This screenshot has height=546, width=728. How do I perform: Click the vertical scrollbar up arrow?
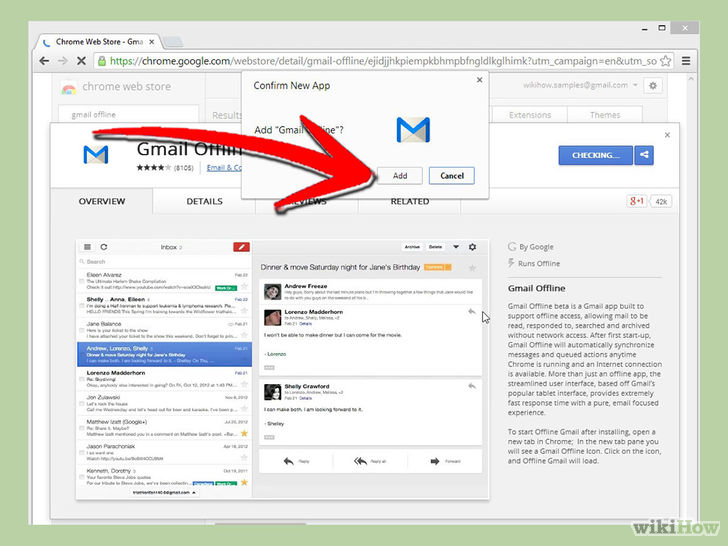691,80
